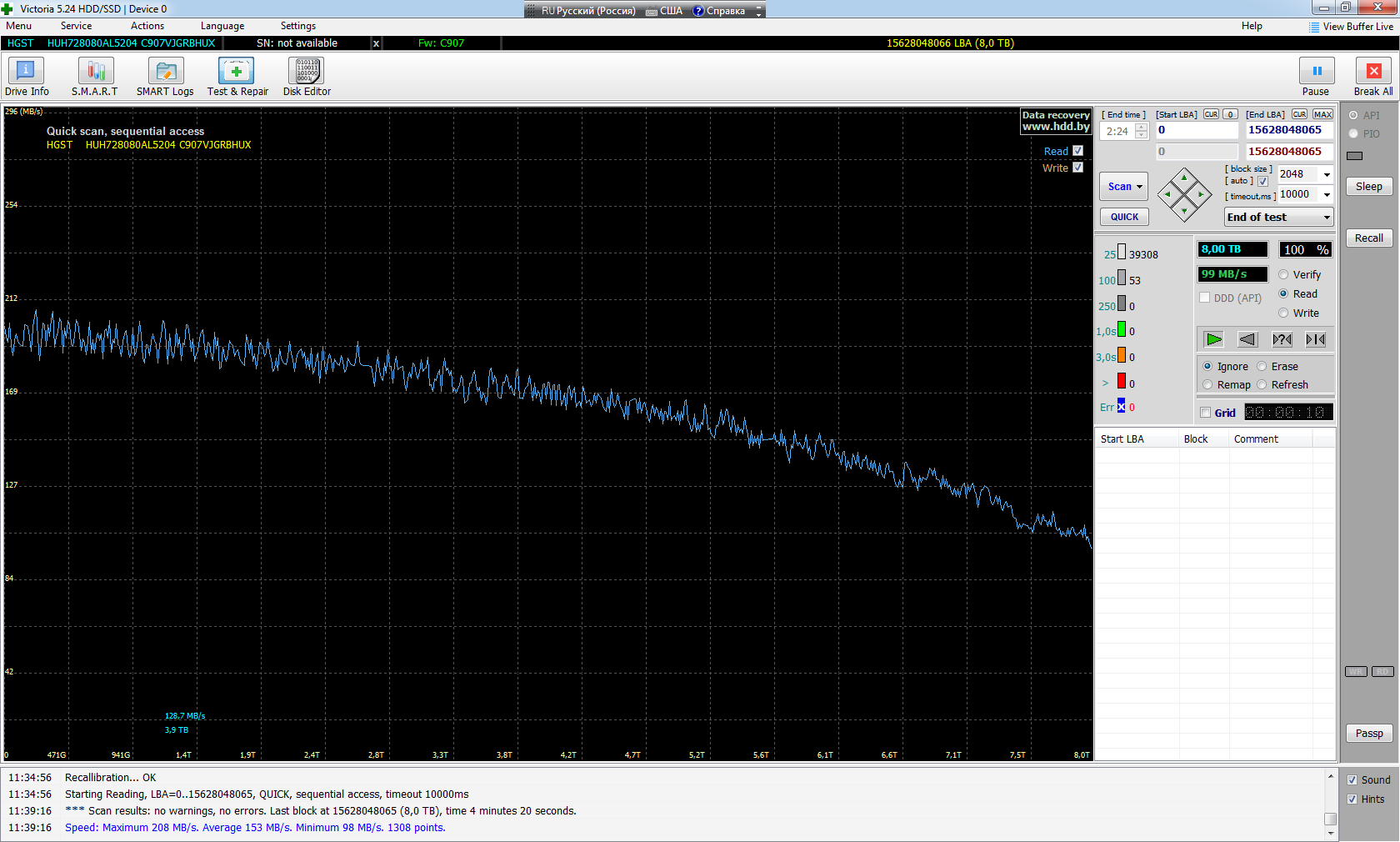Click the up arrow on diamond navigator
The height and width of the screenshot is (842, 1400).
click(1184, 178)
